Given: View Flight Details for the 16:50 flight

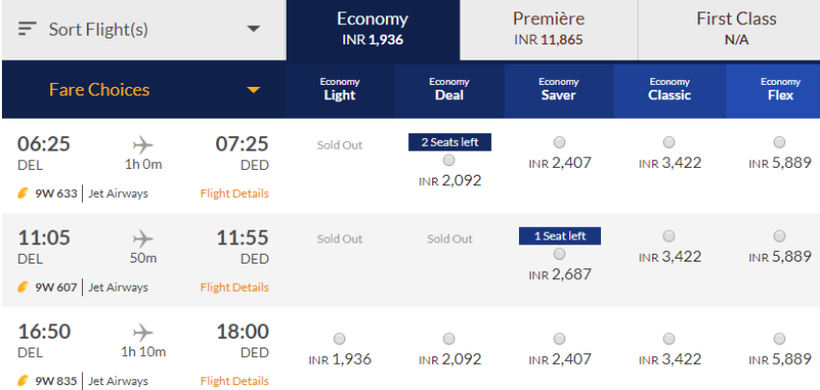Looking at the screenshot, I should click(234, 381).
